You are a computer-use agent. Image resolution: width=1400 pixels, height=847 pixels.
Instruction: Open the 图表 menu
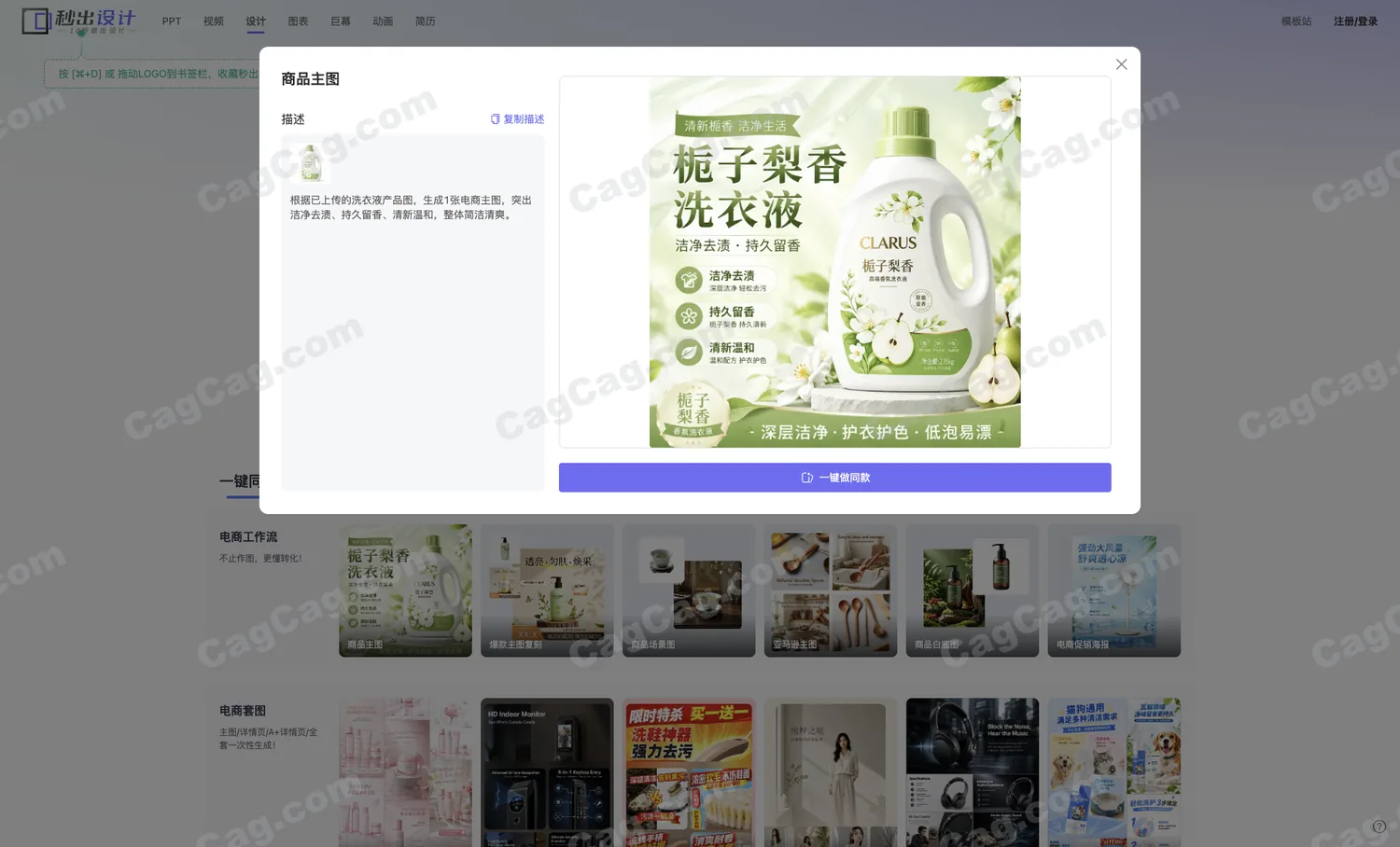[298, 21]
